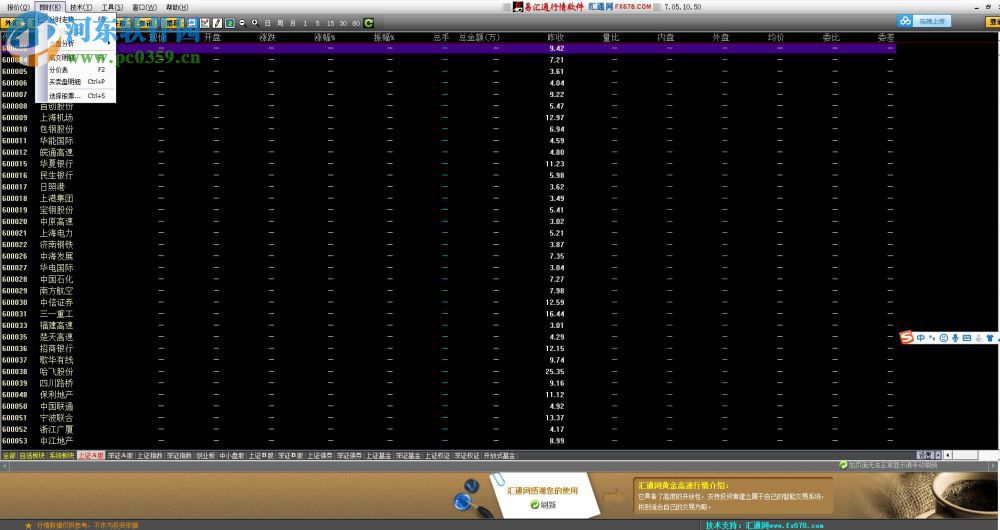Image resolution: width=1000 pixels, height=530 pixels.
Task: Click the green 刷新 refresh button in banner
Action: 543,504
